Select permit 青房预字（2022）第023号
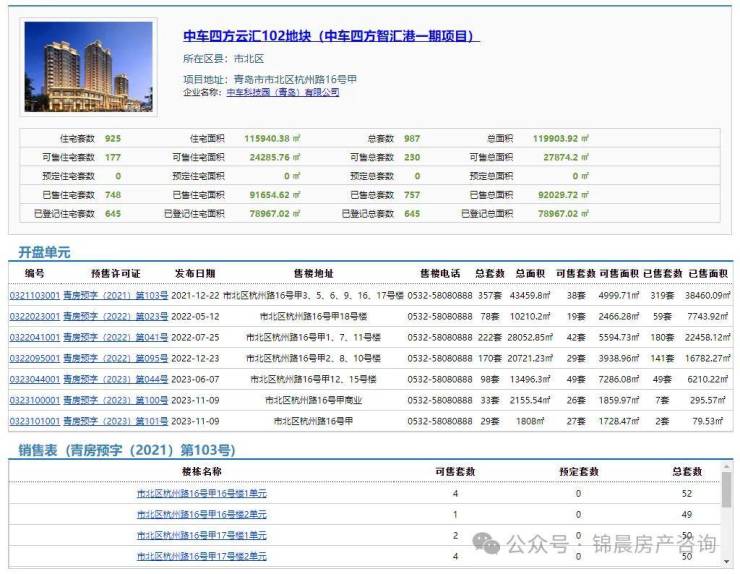 115,317
